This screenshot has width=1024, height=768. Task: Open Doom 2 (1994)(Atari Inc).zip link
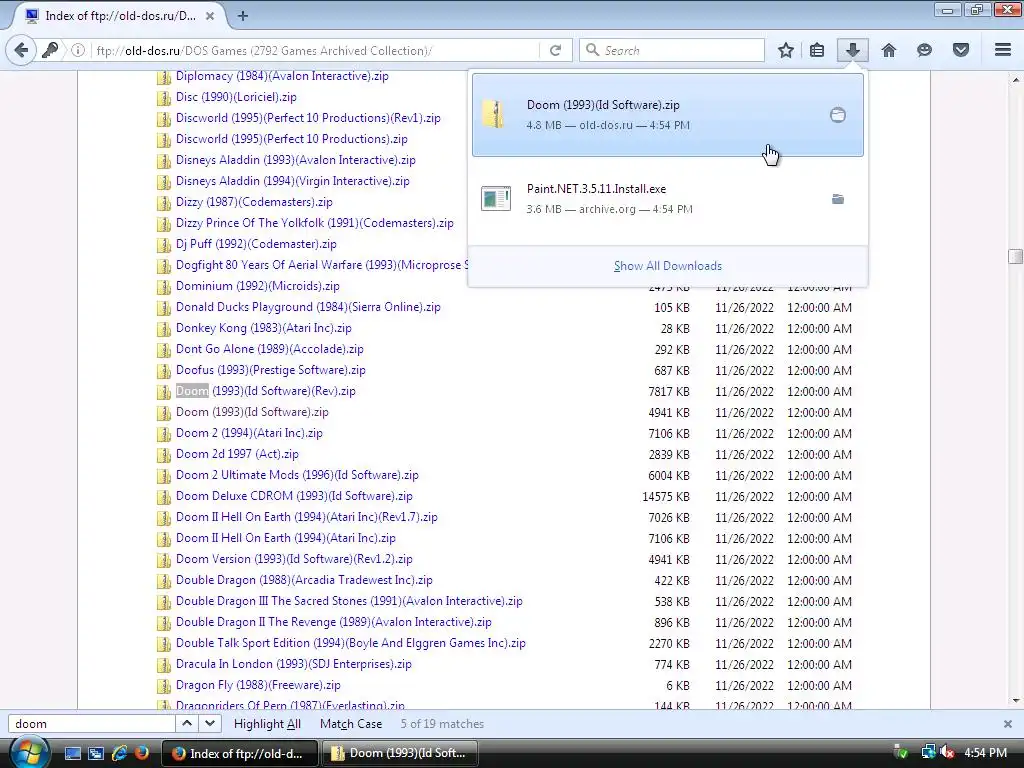point(249,433)
